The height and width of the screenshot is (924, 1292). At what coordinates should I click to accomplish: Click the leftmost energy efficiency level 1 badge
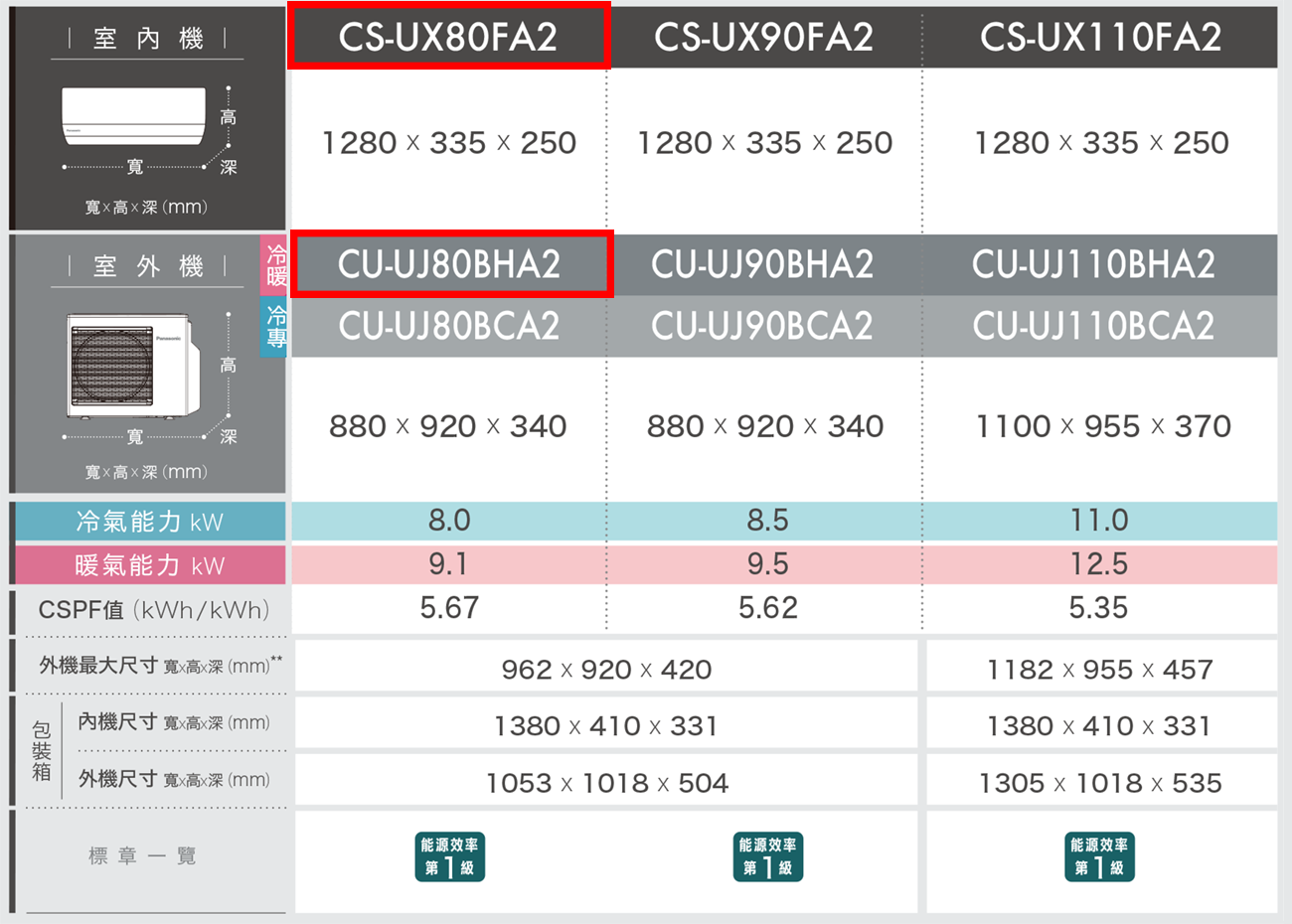click(x=449, y=856)
